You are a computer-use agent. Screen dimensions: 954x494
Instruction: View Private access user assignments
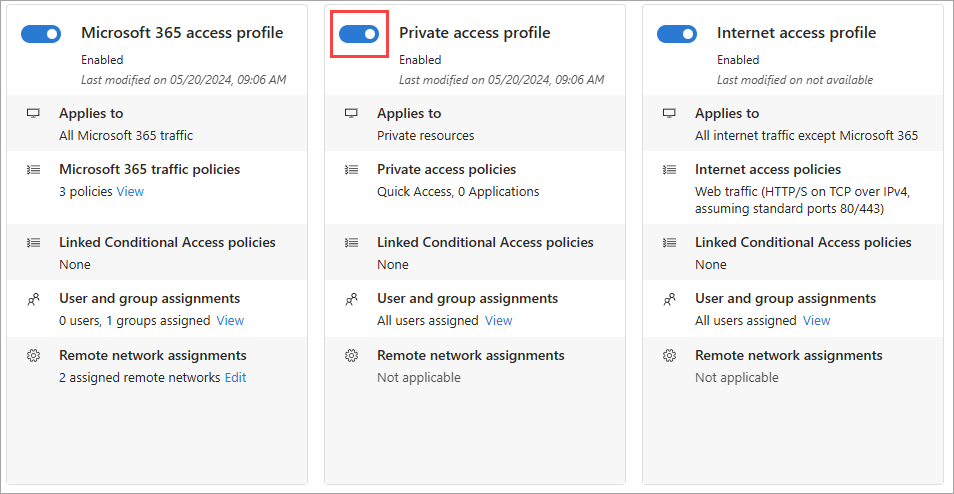[x=498, y=321]
